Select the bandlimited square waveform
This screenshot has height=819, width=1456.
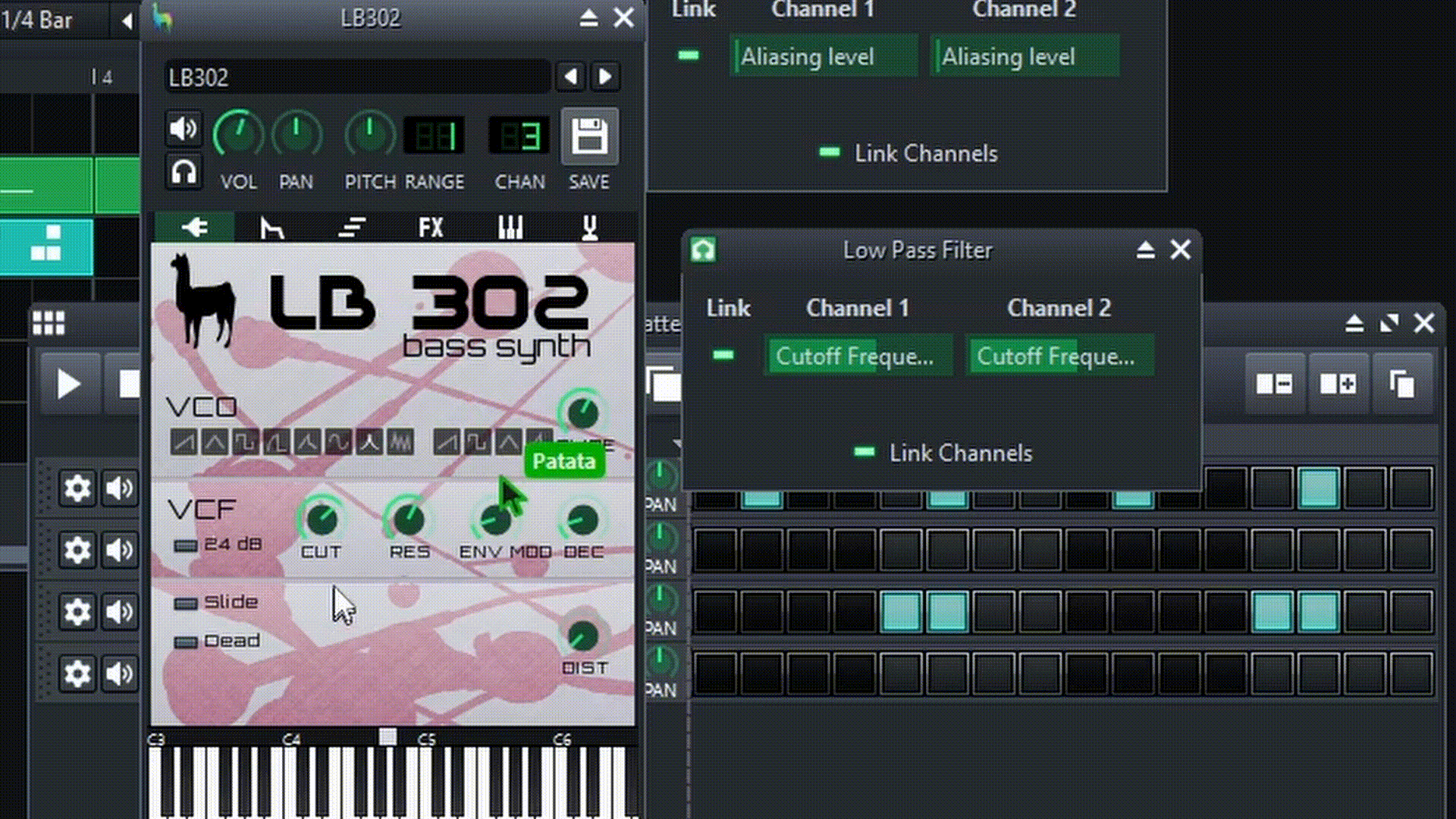point(478,442)
